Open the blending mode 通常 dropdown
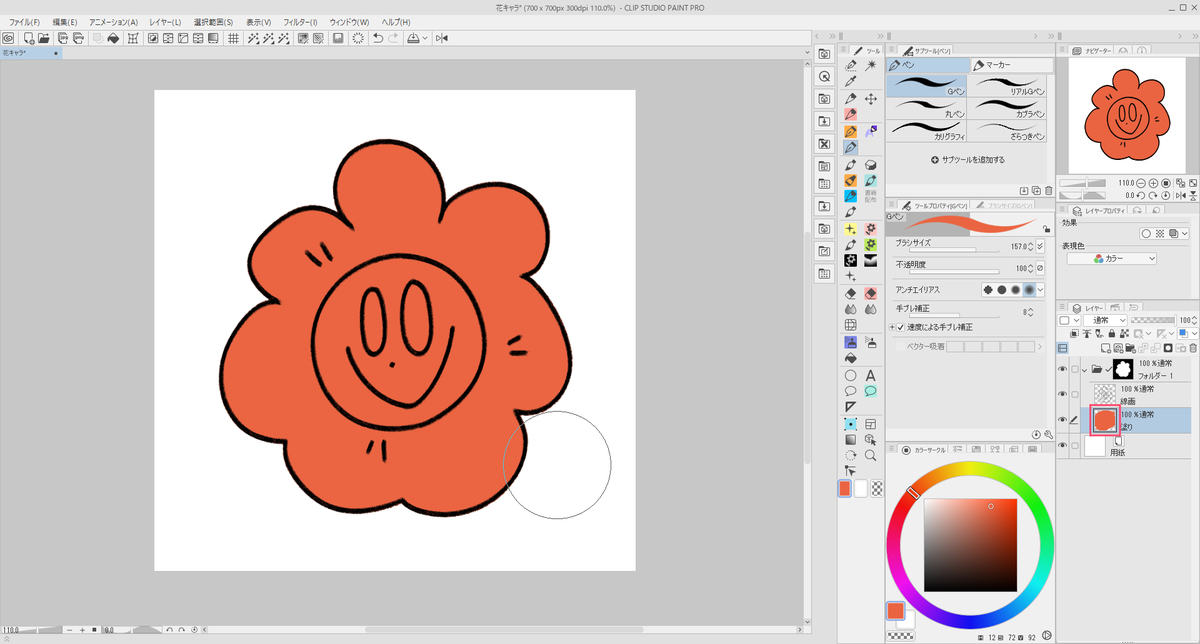The height and width of the screenshot is (644, 1200). click(x=1105, y=320)
